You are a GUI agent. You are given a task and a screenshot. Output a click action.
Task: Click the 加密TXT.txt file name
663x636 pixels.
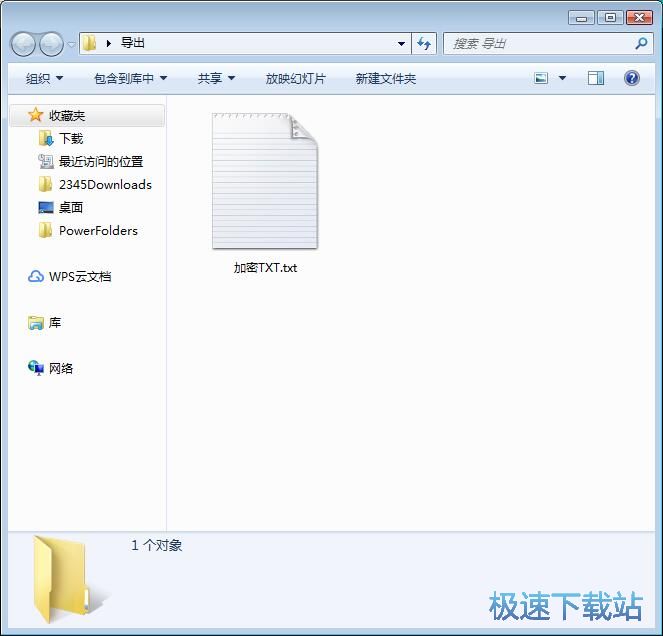tap(265, 268)
